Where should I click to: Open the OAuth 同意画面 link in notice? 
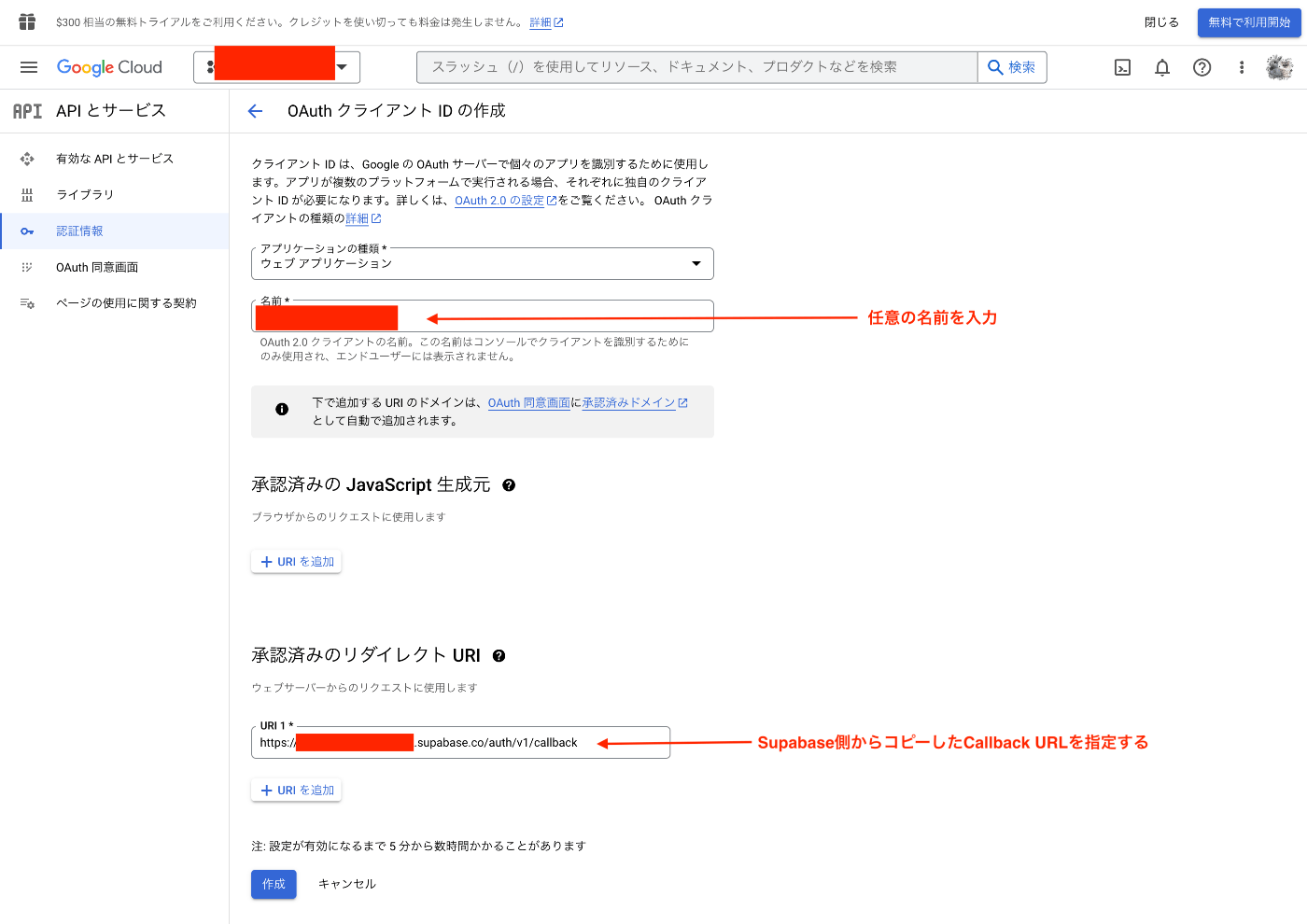[528, 403]
